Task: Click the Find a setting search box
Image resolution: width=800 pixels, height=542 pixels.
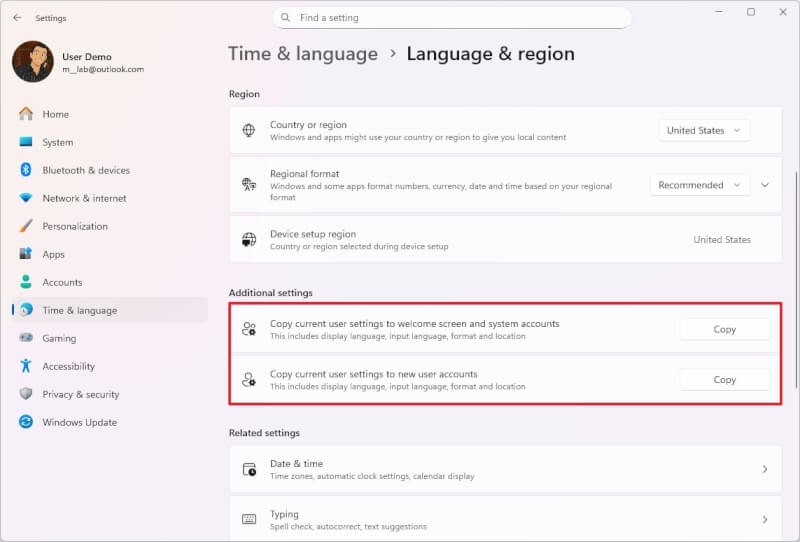Action: tap(452, 18)
